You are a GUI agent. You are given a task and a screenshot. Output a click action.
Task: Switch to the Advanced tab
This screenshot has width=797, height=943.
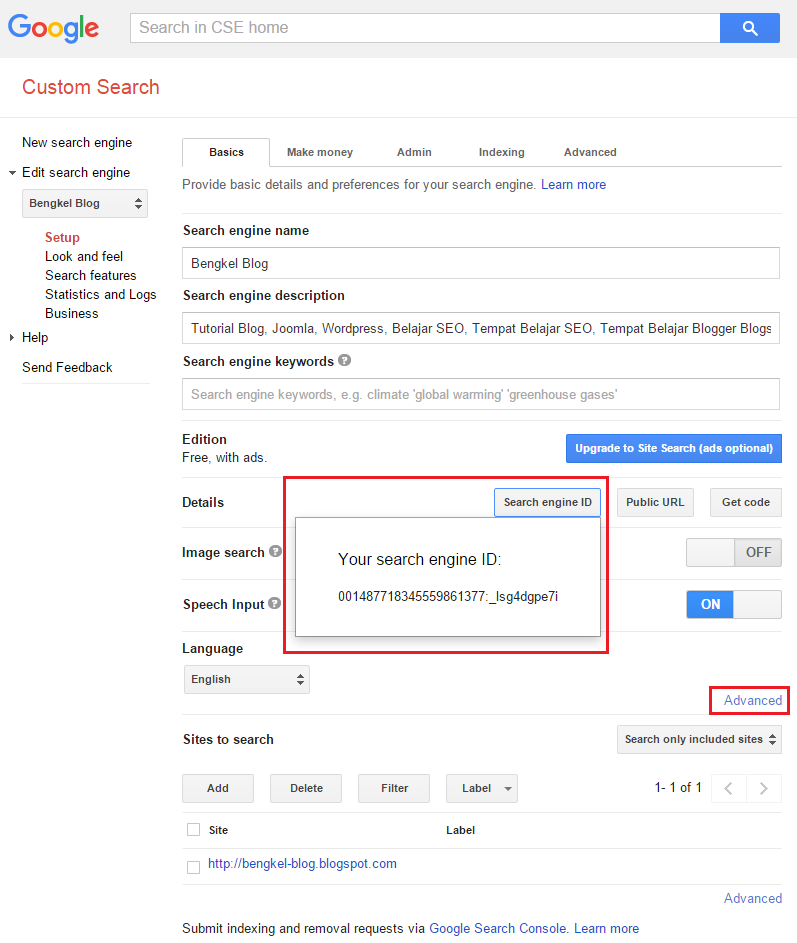click(x=590, y=152)
